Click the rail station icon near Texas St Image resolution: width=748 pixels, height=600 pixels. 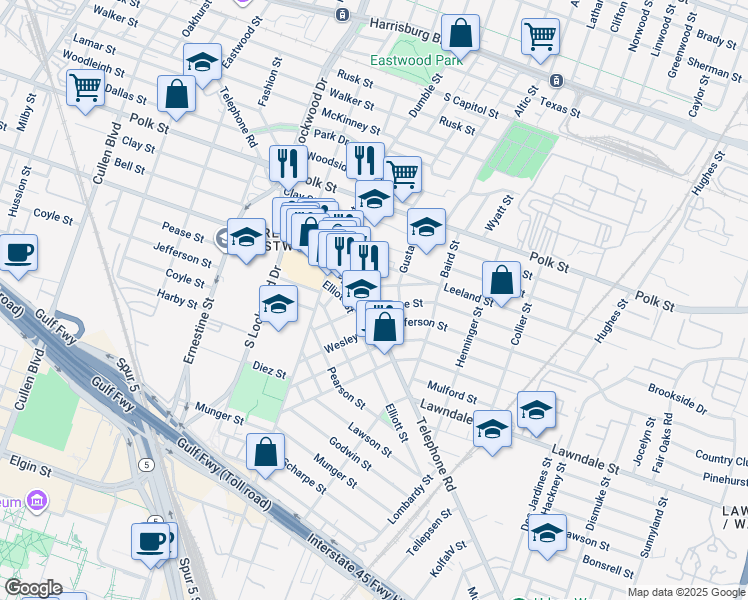tap(556, 81)
